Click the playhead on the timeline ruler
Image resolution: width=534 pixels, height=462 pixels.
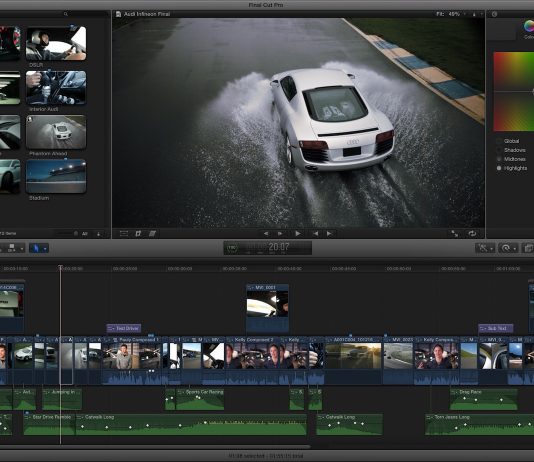point(61,268)
